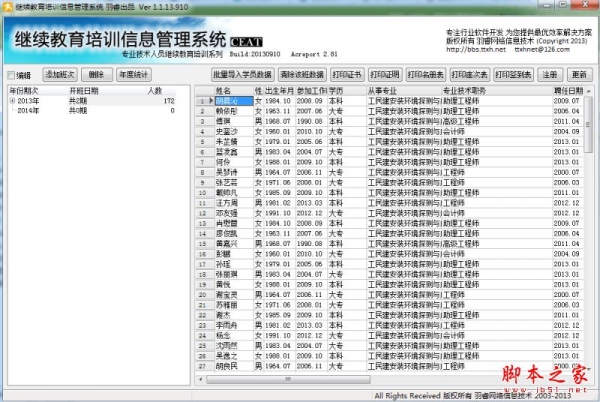Expand the 2013年 tree node
The image size is (600, 402).
pos(12,101)
